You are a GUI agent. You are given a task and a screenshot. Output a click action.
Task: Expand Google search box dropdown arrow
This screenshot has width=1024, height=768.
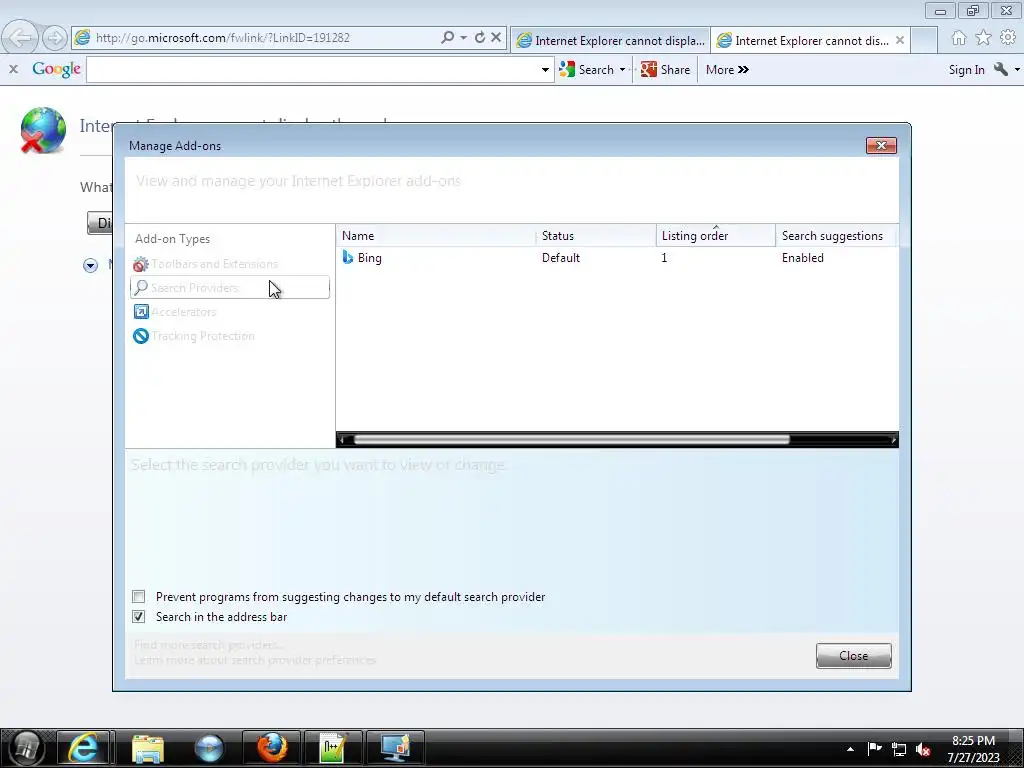click(x=545, y=69)
